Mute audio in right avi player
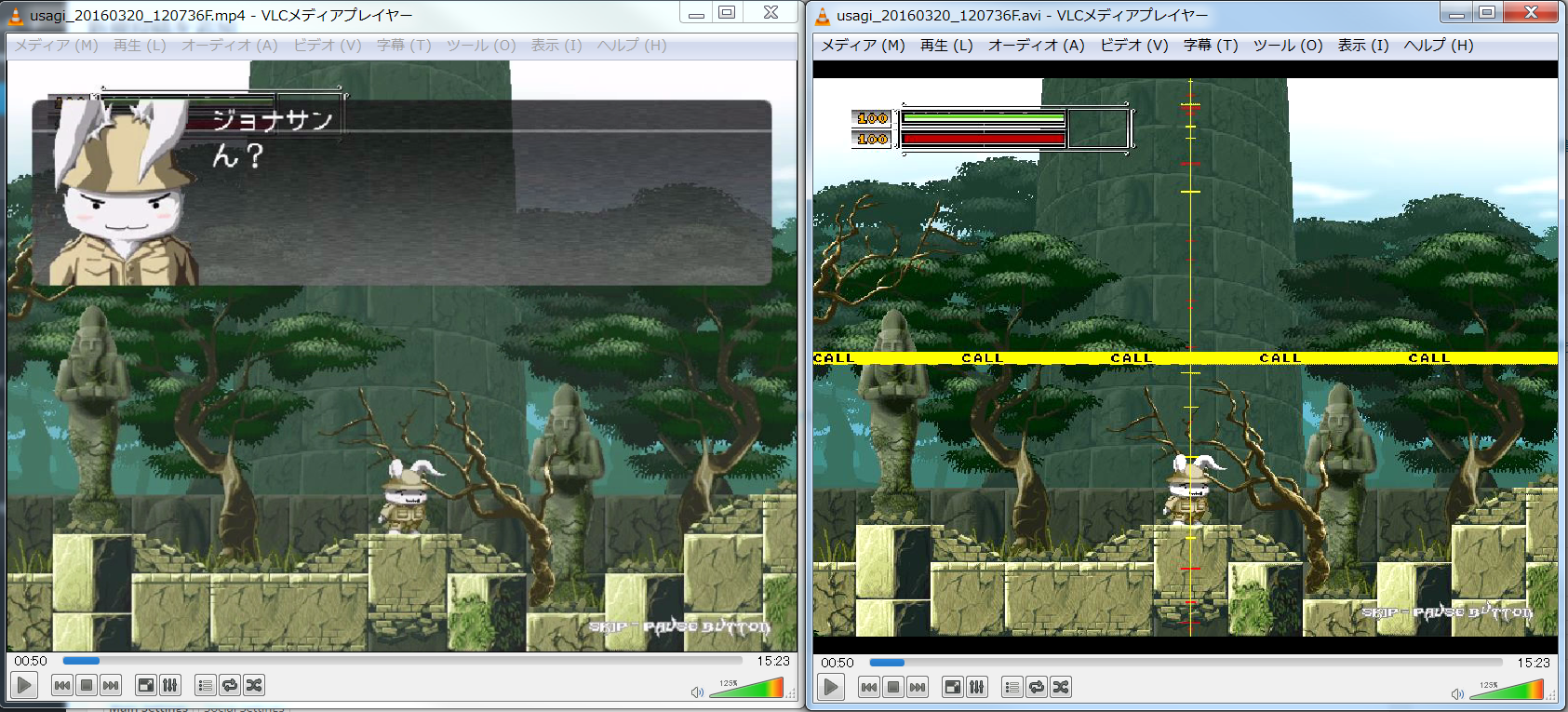This screenshot has height=712, width=1568. [1458, 694]
